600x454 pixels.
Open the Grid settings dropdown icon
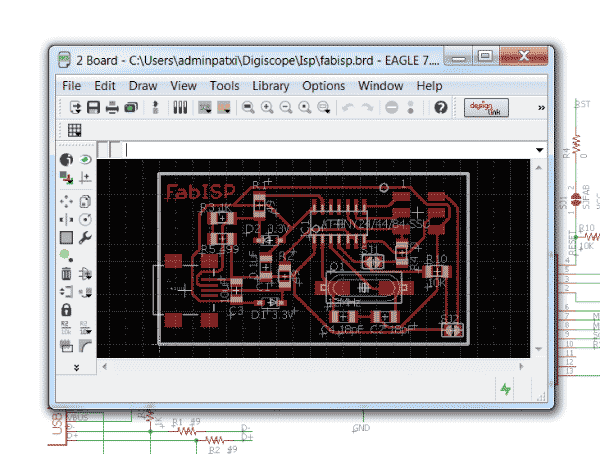75,130
